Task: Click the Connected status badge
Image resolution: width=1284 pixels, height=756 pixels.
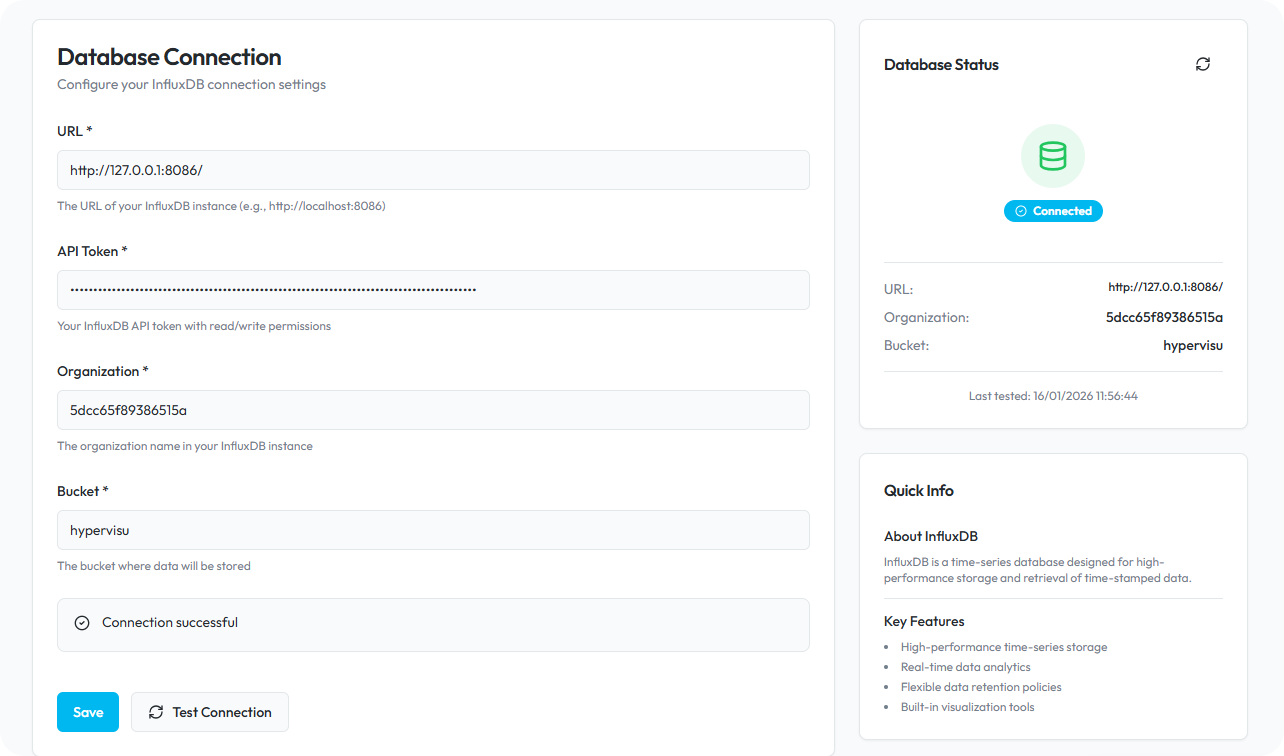Action: tap(1053, 211)
